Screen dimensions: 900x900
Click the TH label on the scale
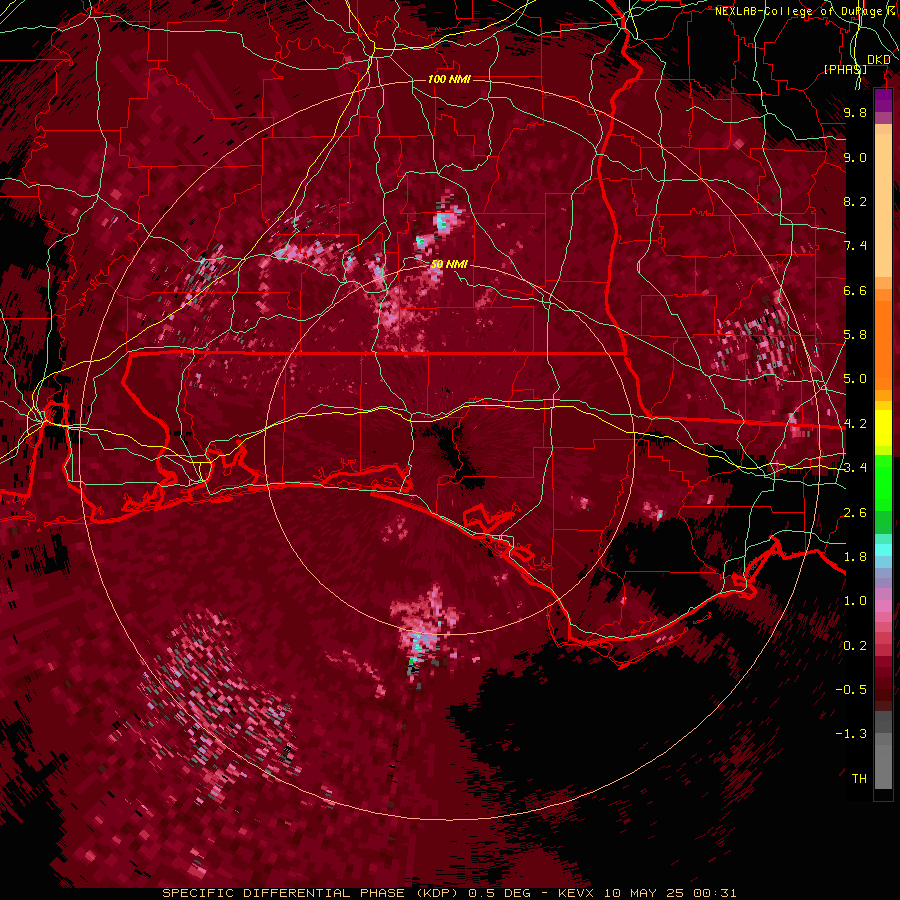tap(859, 779)
